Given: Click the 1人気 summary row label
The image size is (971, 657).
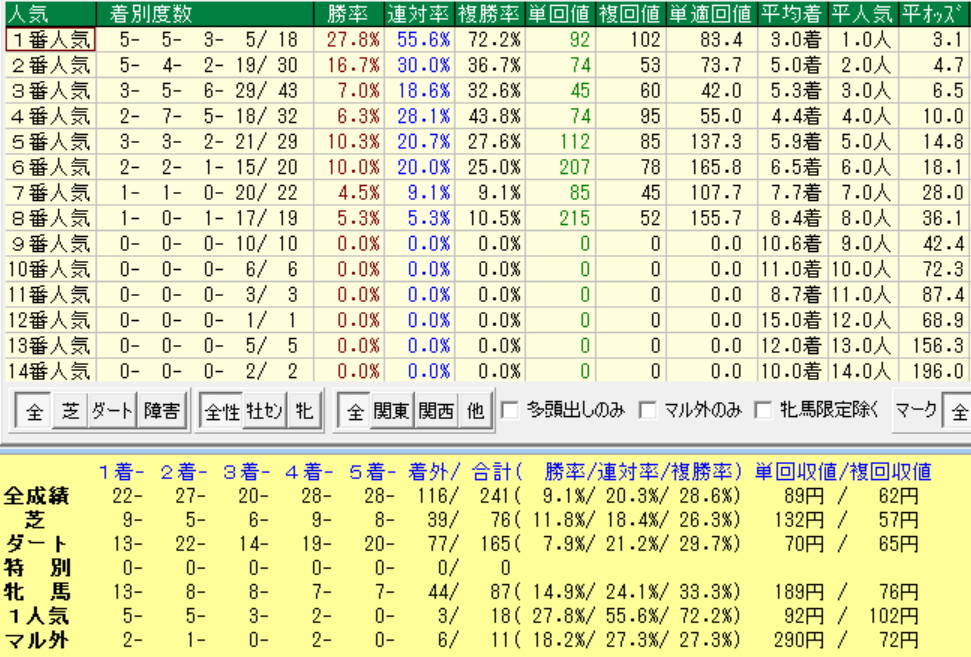Looking at the screenshot, I should (39, 616).
